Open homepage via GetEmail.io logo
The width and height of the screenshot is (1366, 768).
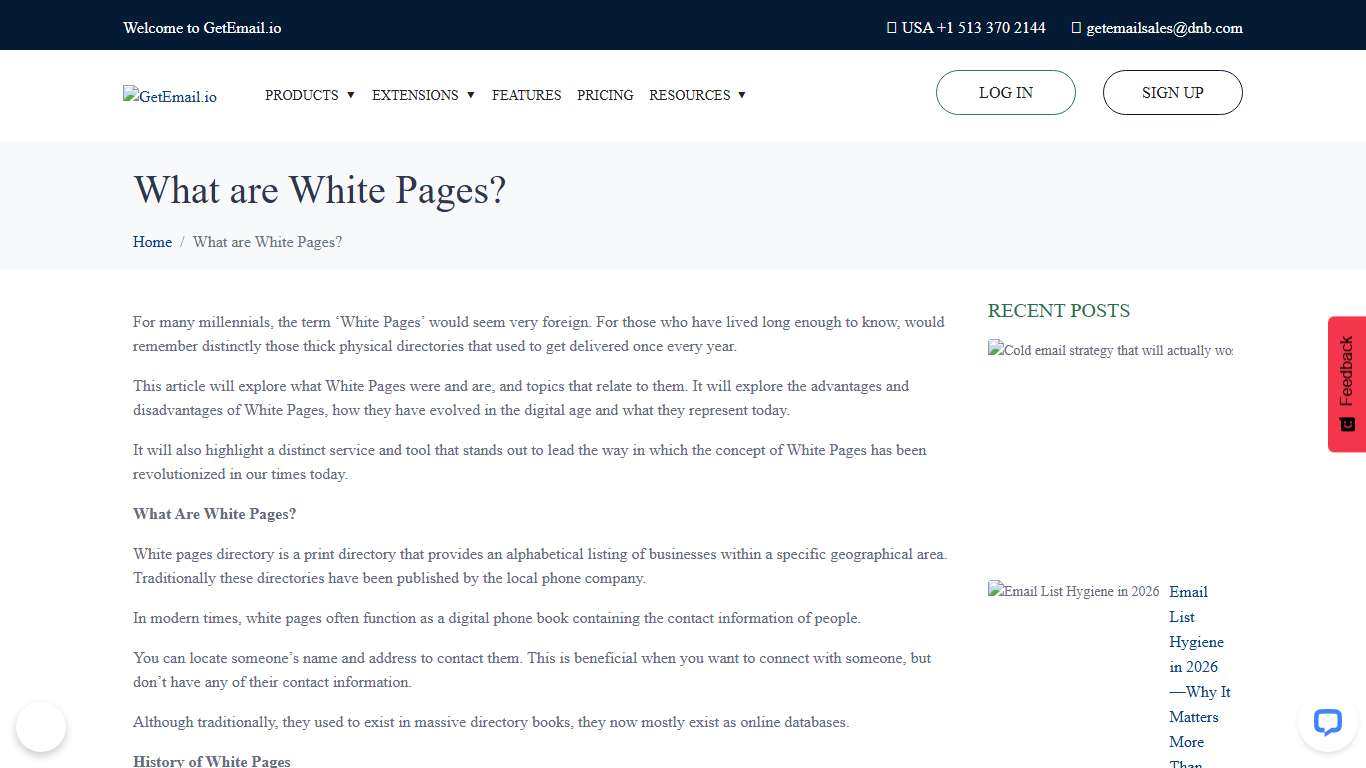coord(169,96)
